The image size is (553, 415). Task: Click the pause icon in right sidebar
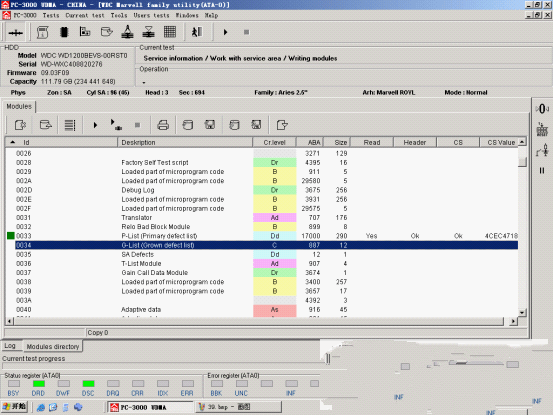pyautogui.click(x=542, y=171)
